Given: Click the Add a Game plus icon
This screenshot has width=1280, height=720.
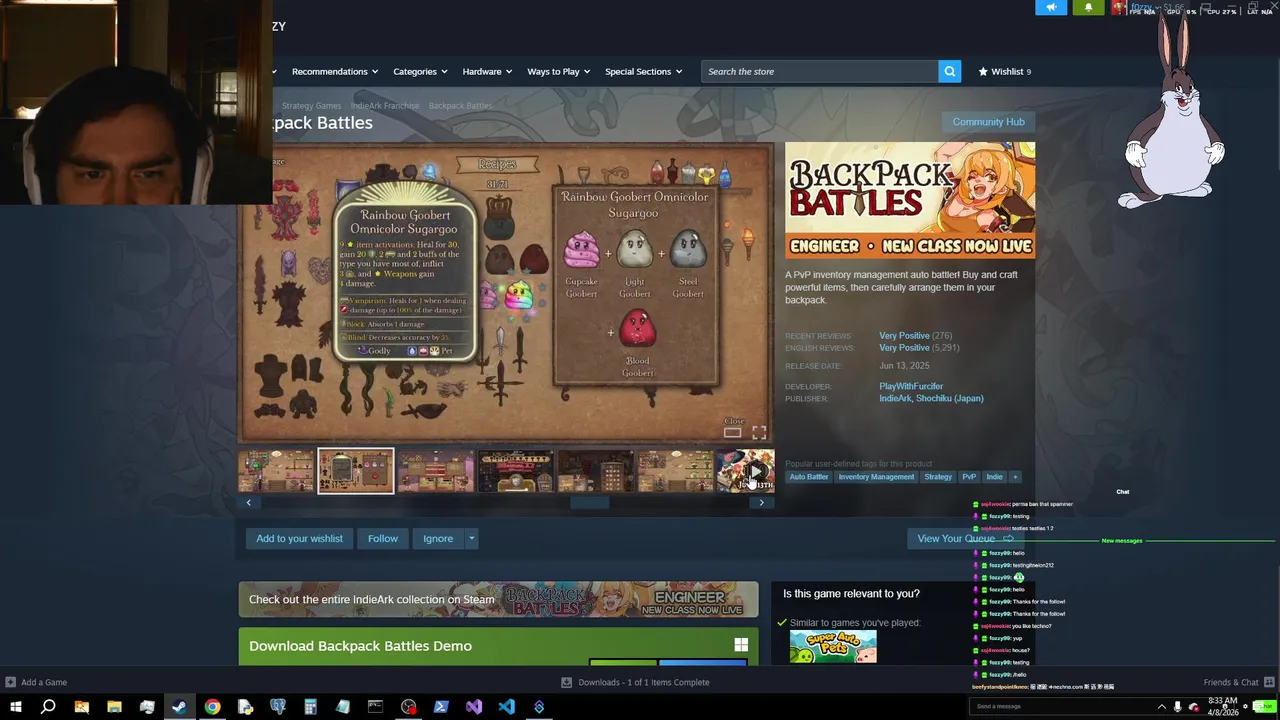Looking at the screenshot, I should pos(10,682).
